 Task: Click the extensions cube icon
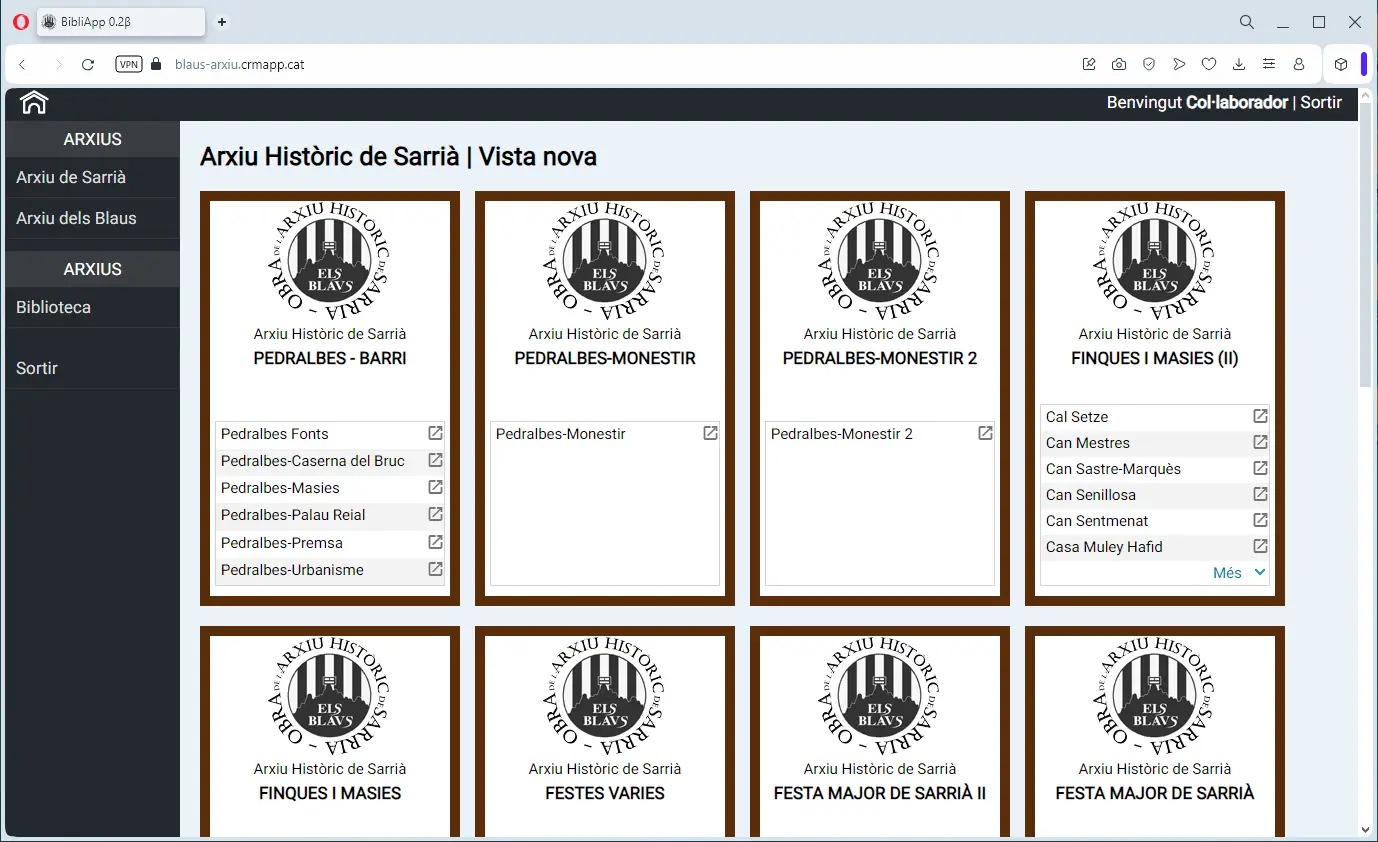coord(1341,64)
